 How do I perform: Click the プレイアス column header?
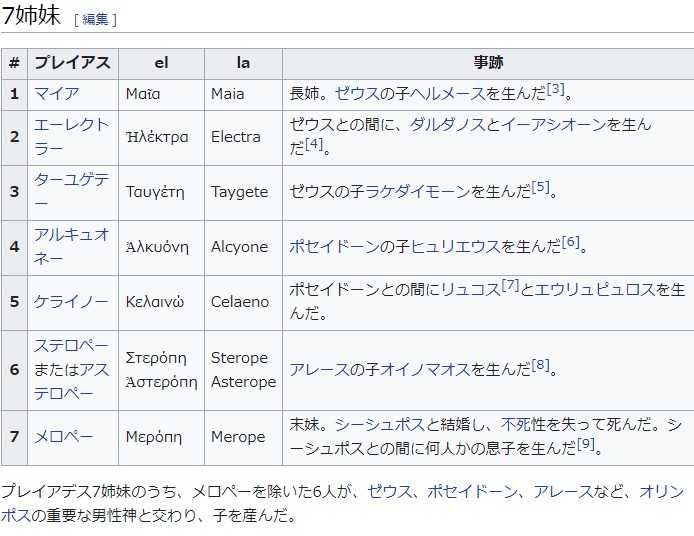point(72,63)
